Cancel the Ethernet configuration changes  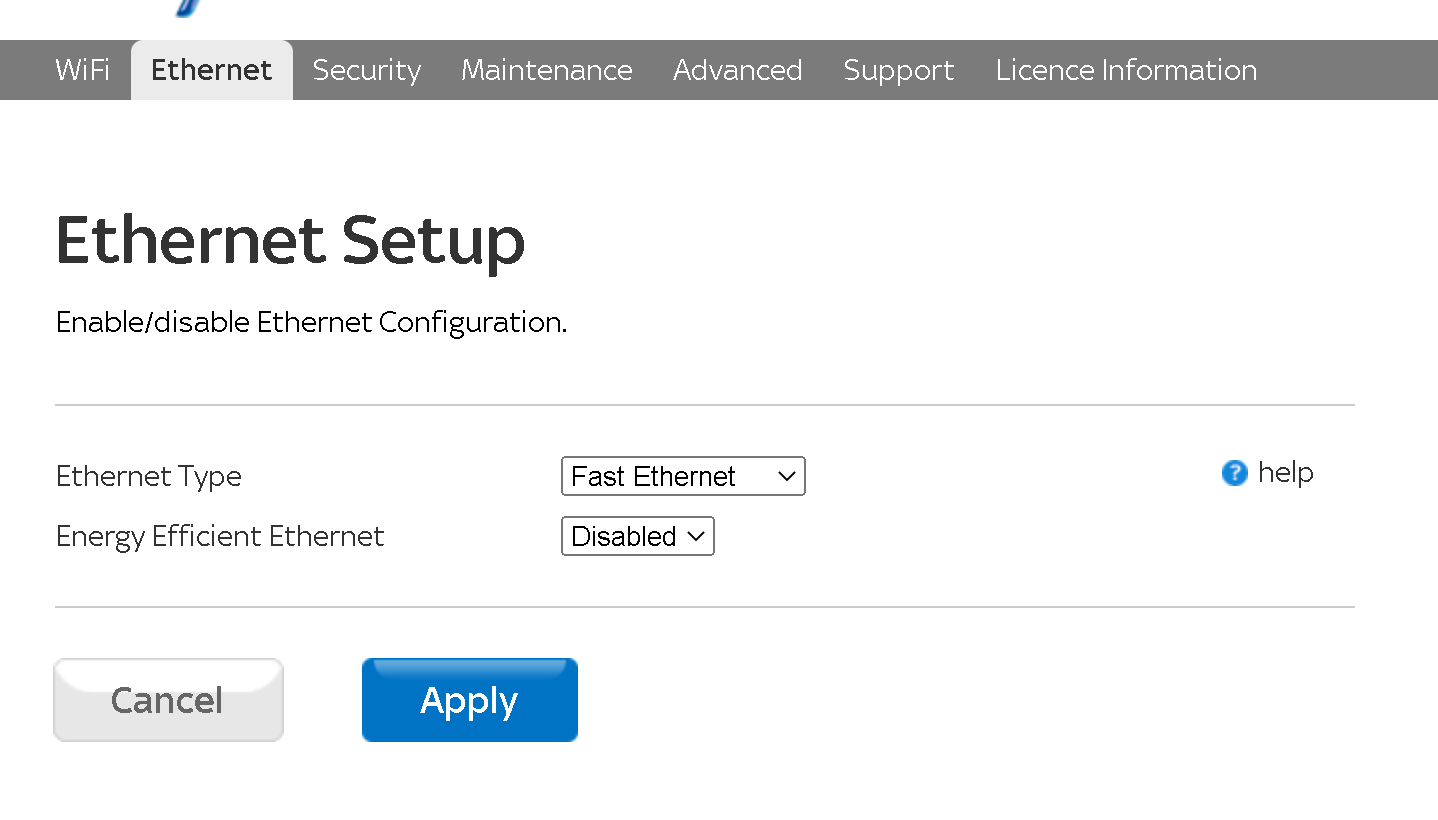[x=167, y=700]
